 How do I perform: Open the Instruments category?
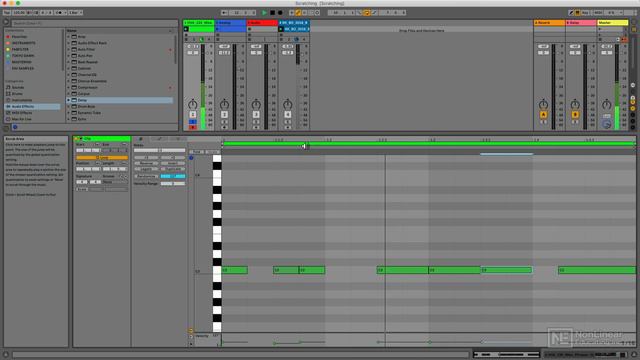coord(22,100)
